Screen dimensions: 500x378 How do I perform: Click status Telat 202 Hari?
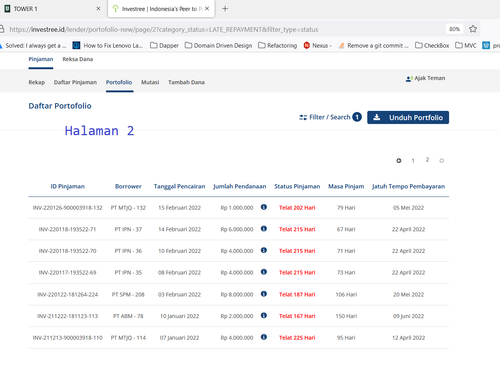tap(297, 208)
